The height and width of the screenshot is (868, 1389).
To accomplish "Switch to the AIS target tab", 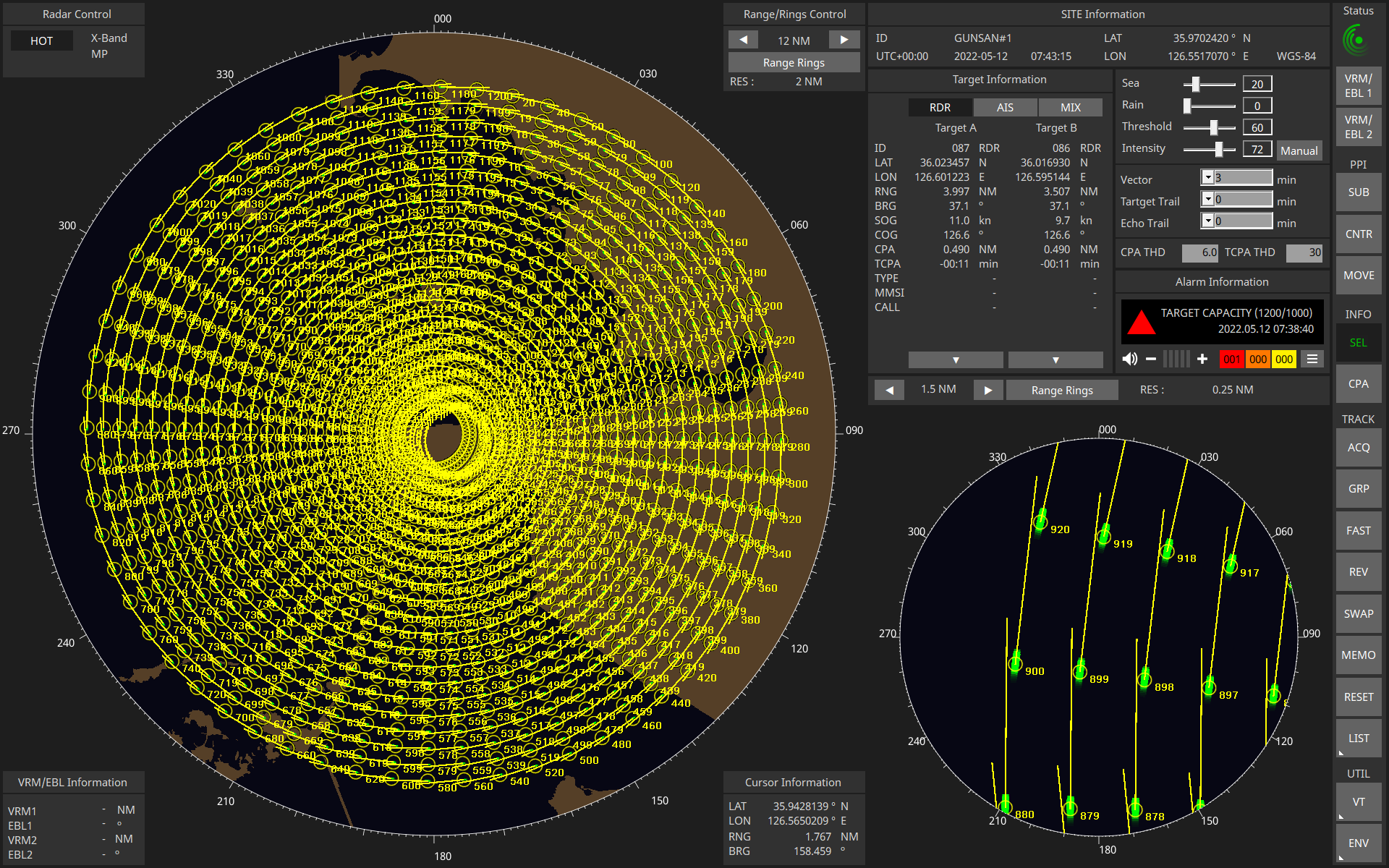I will coord(1005,107).
